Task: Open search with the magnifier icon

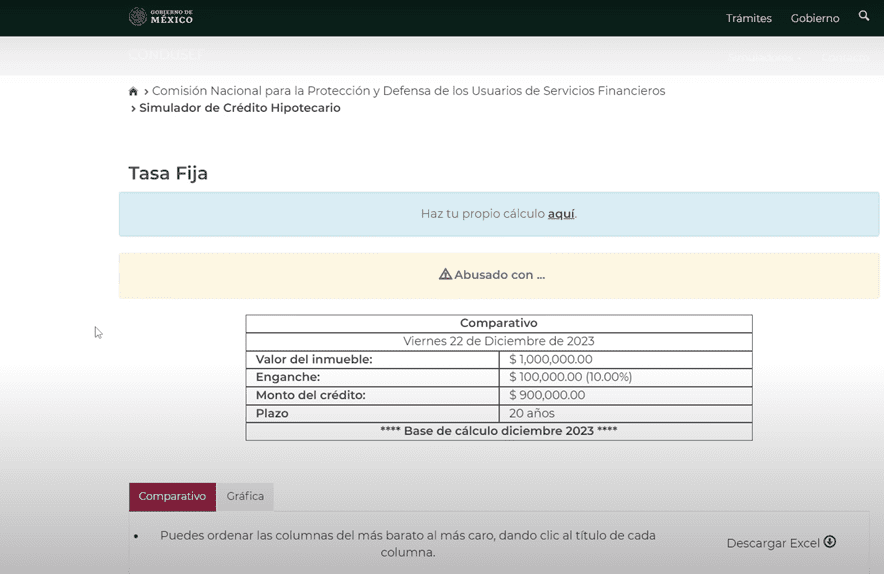Action: point(864,16)
